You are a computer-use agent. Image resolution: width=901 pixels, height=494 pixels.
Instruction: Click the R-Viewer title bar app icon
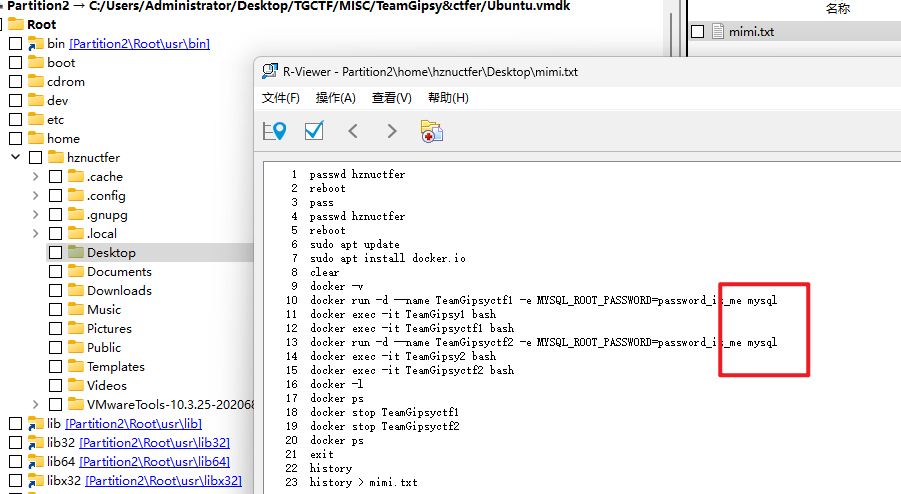point(269,71)
